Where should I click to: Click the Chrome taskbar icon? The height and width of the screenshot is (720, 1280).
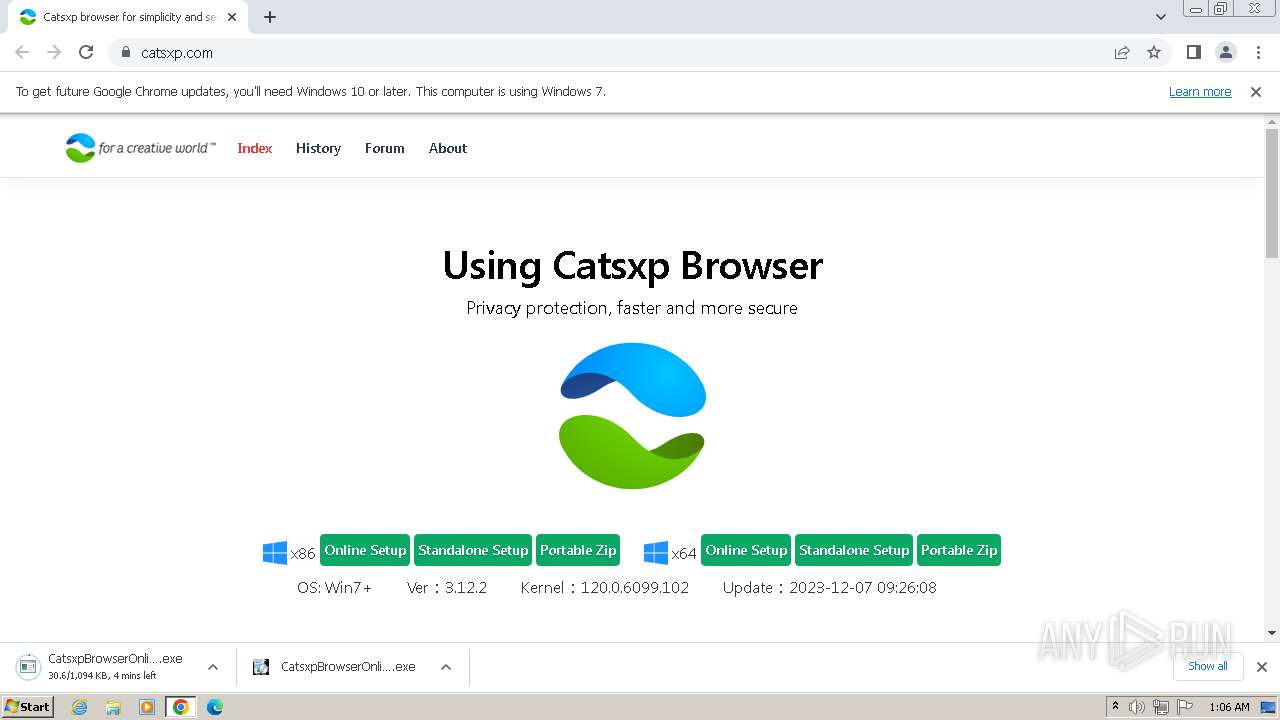pyautogui.click(x=181, y=707)
